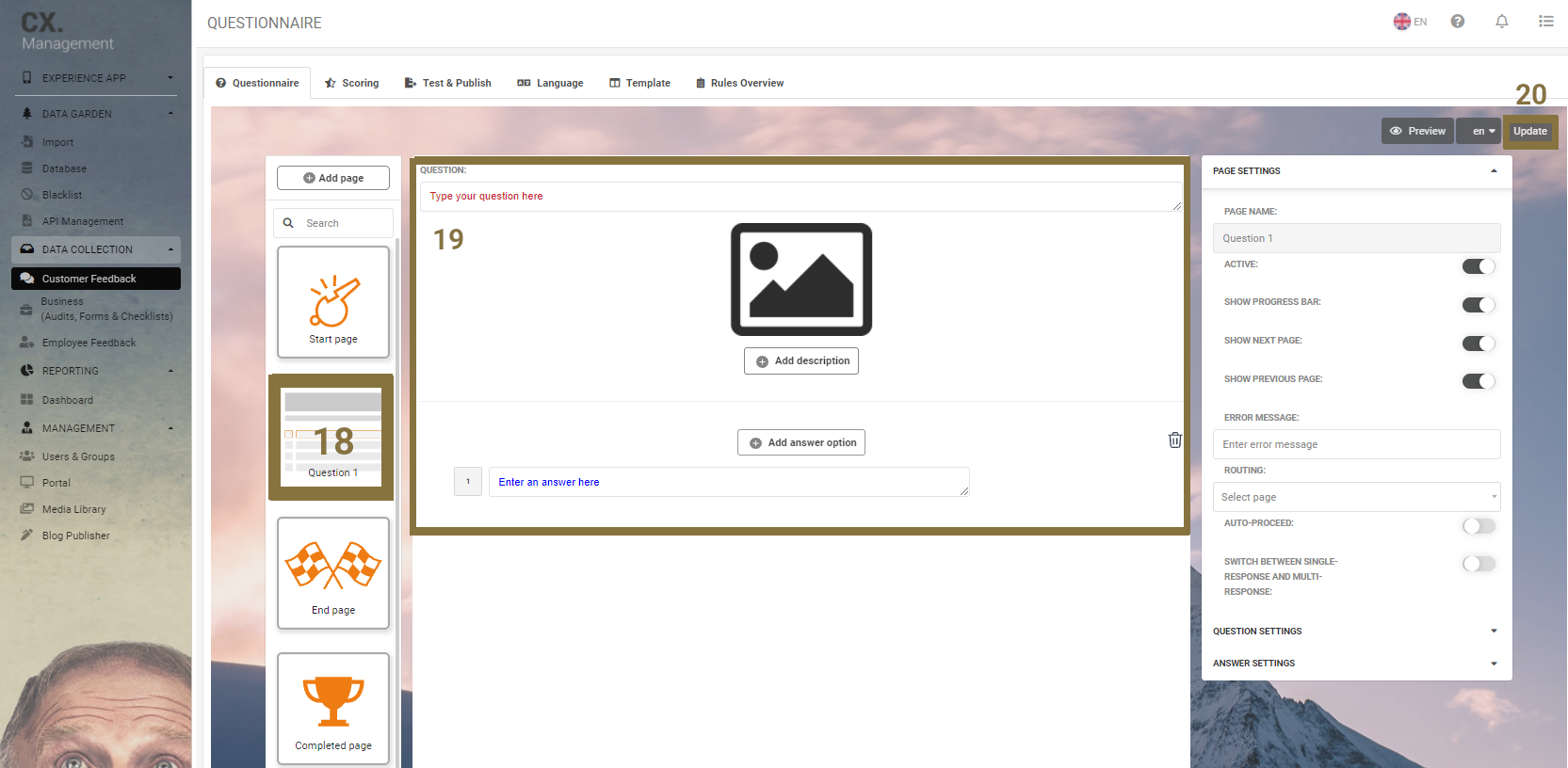Screen dimensions: 1568x768
Task: Click the search magnifier icon
Action: click(x=288, y=223)
